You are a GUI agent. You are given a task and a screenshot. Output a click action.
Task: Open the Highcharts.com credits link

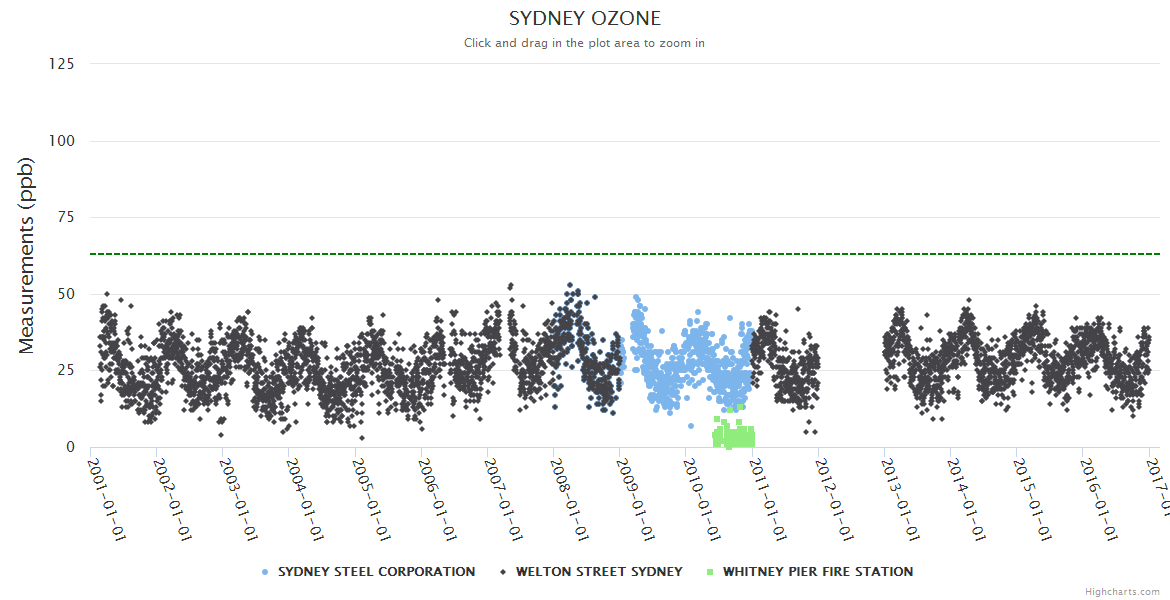pos(1122,592)
